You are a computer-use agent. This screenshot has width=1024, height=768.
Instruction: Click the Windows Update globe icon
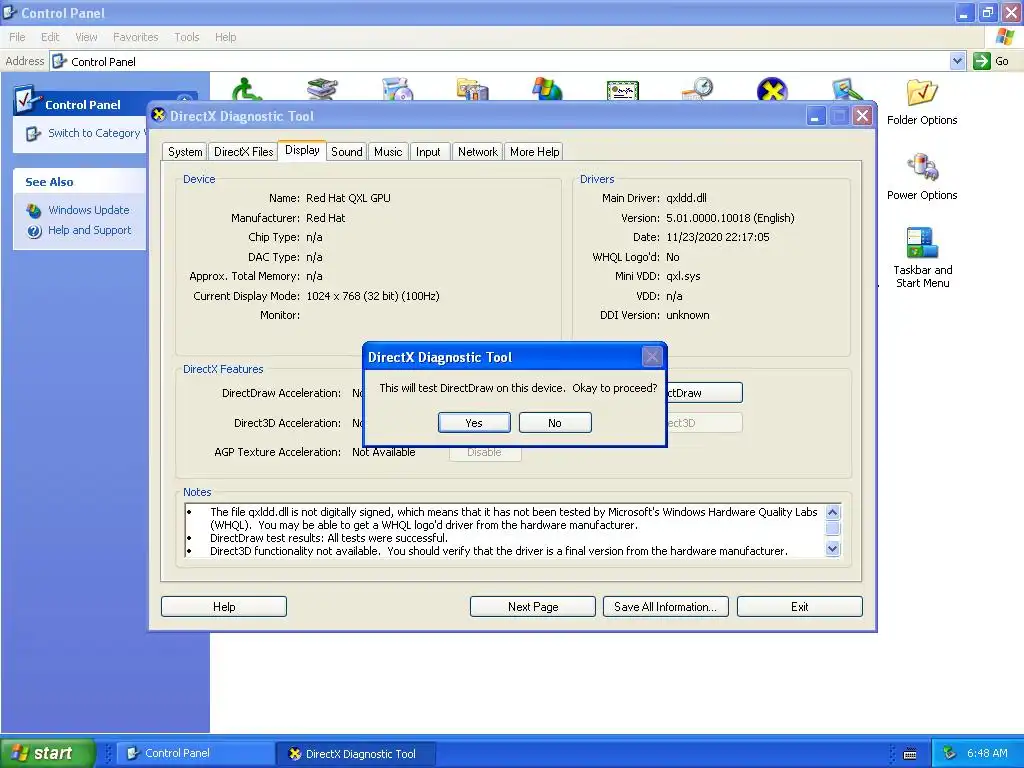34,210
